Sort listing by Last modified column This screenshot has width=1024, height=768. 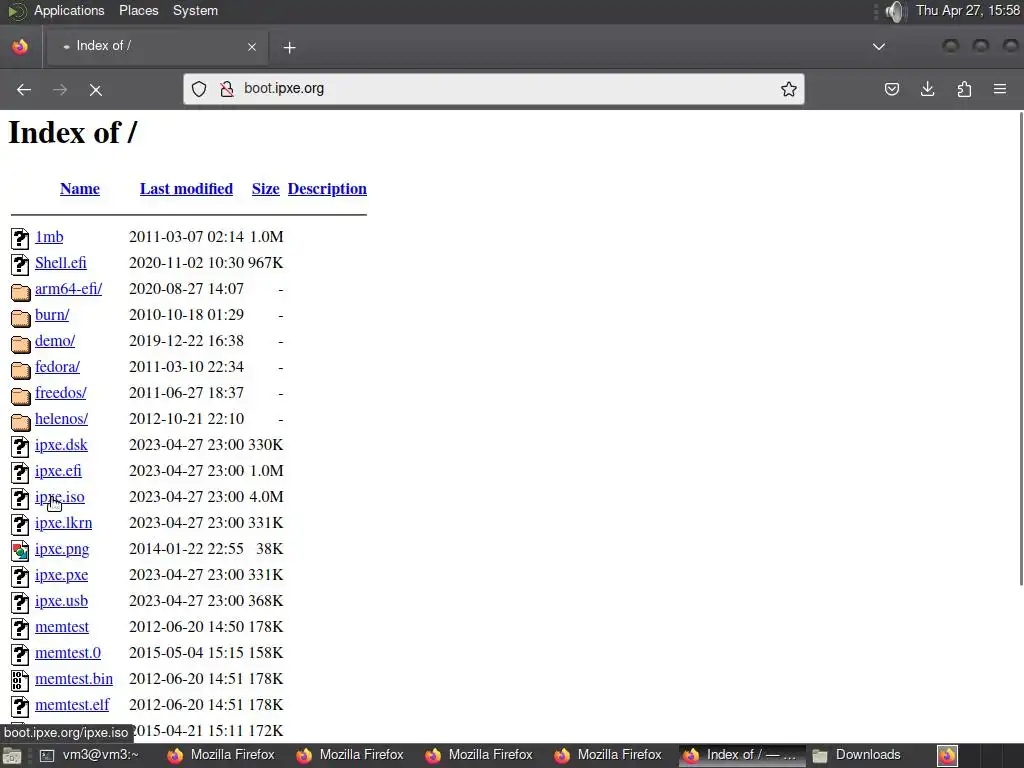coord(186,189)
